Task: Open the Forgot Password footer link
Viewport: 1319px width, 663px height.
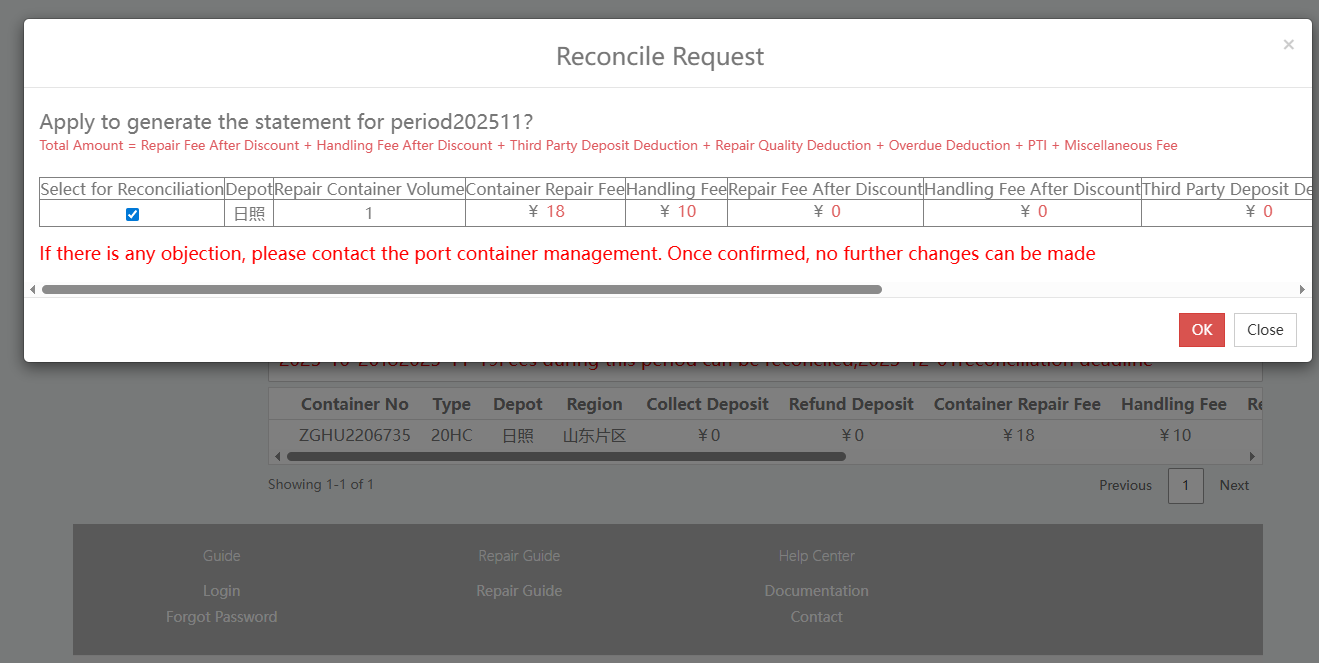Action: point(221,617)
